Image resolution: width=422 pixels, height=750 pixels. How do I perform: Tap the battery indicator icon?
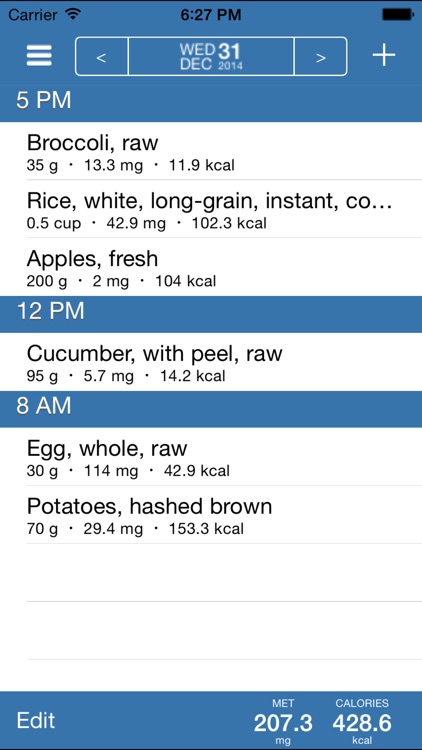coord(397,15)
